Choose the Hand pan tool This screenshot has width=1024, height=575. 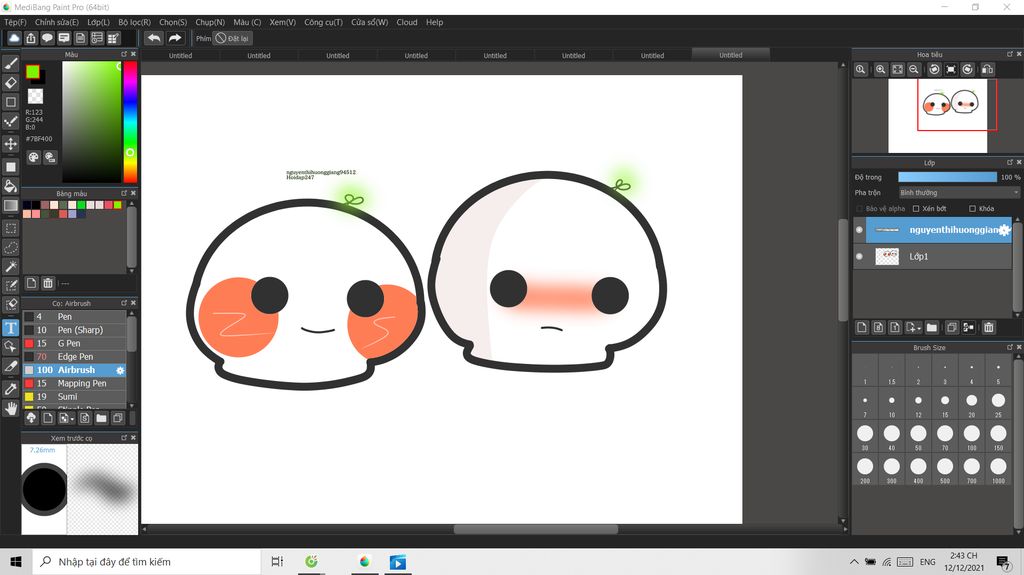10,409
